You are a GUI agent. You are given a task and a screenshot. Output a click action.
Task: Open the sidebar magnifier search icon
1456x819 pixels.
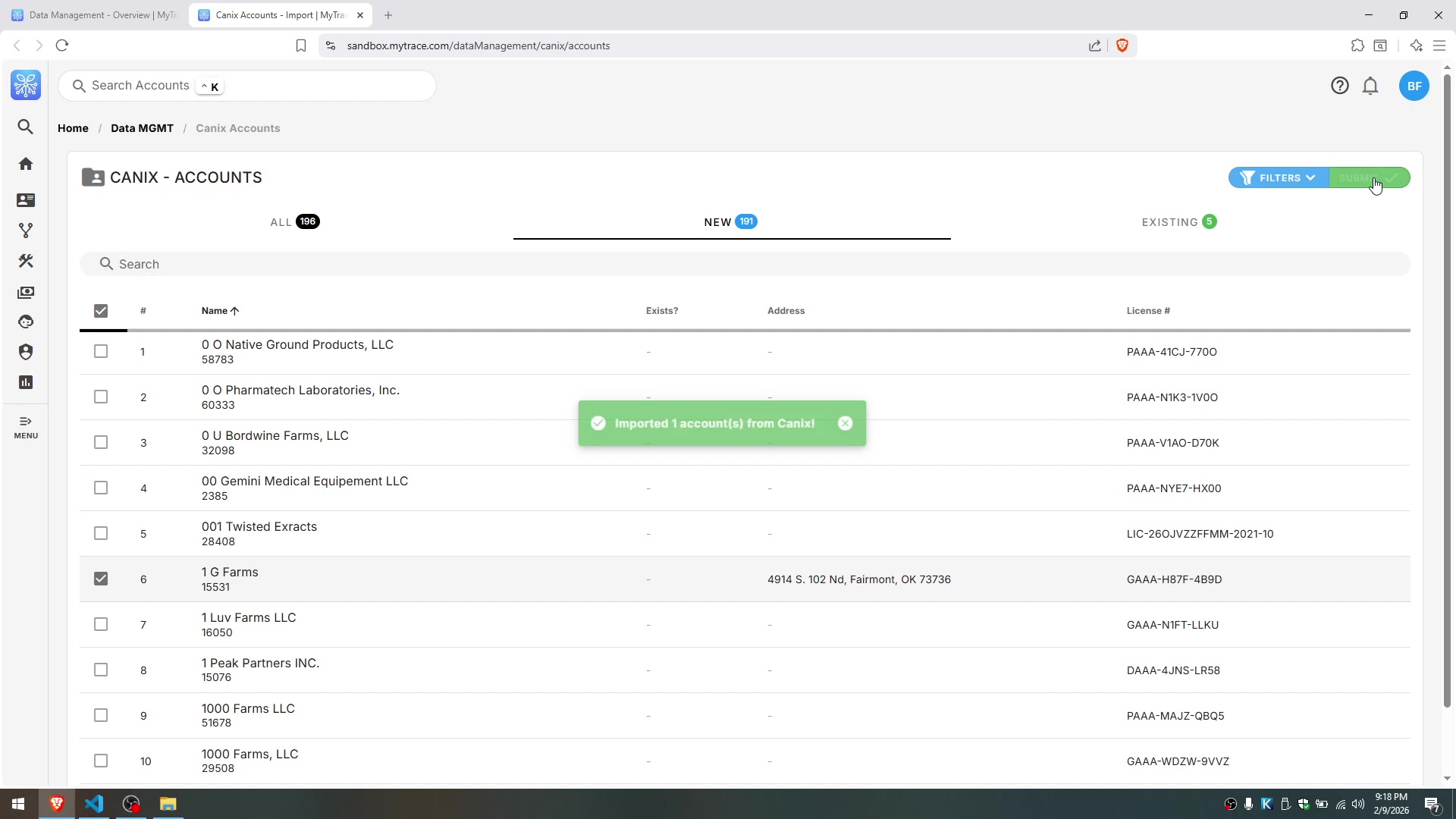coord(26,127)
